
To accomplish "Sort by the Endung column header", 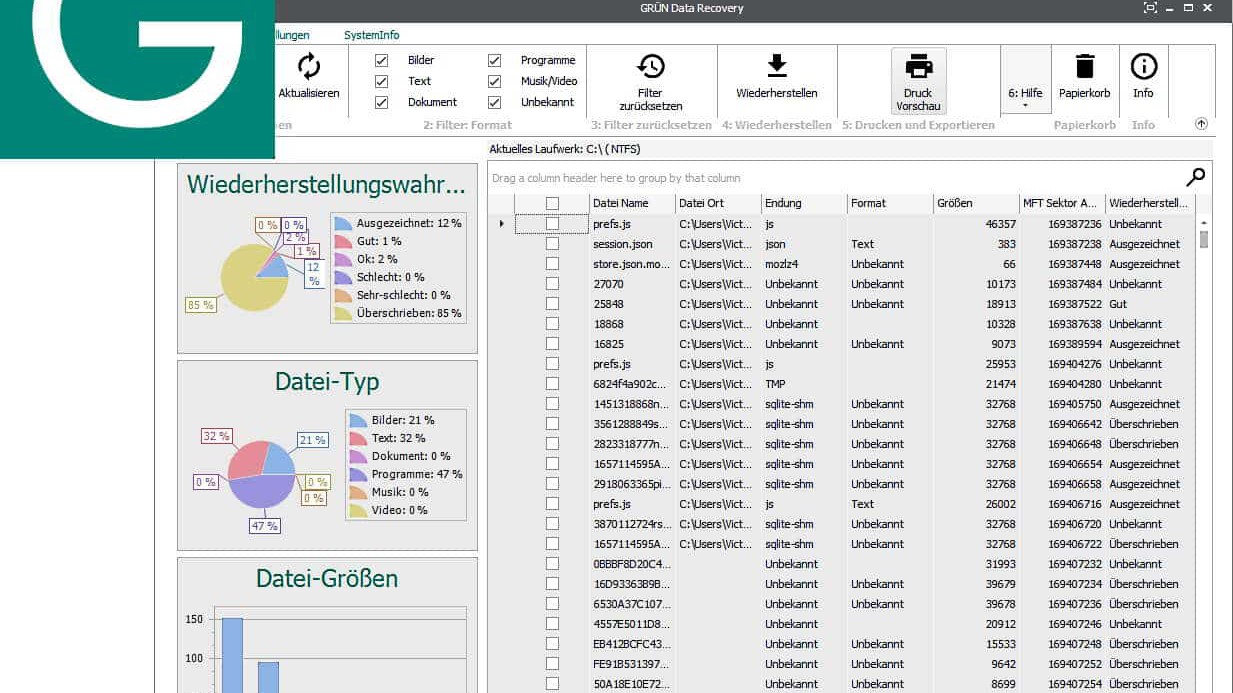I will (804, 203).
